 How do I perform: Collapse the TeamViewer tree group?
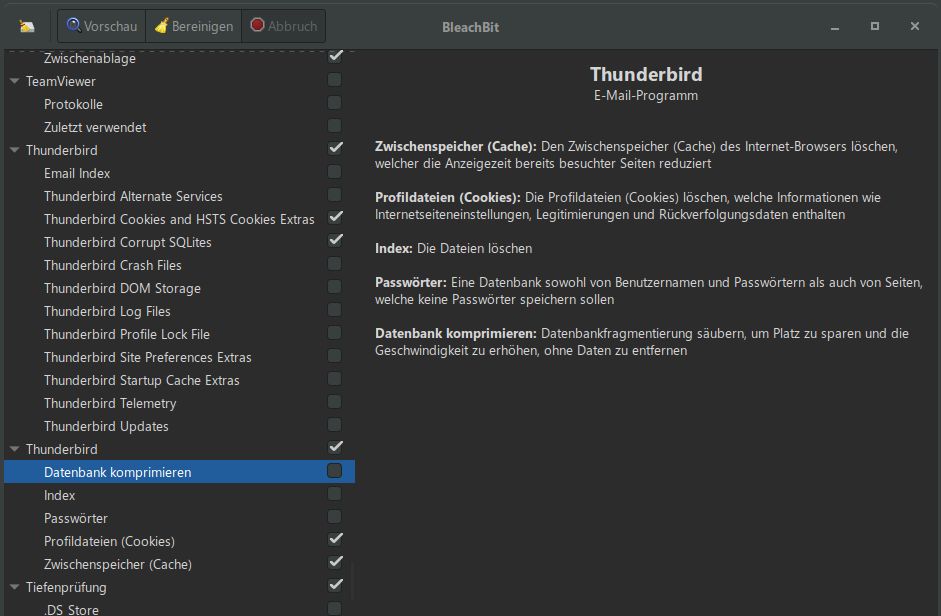15,81
